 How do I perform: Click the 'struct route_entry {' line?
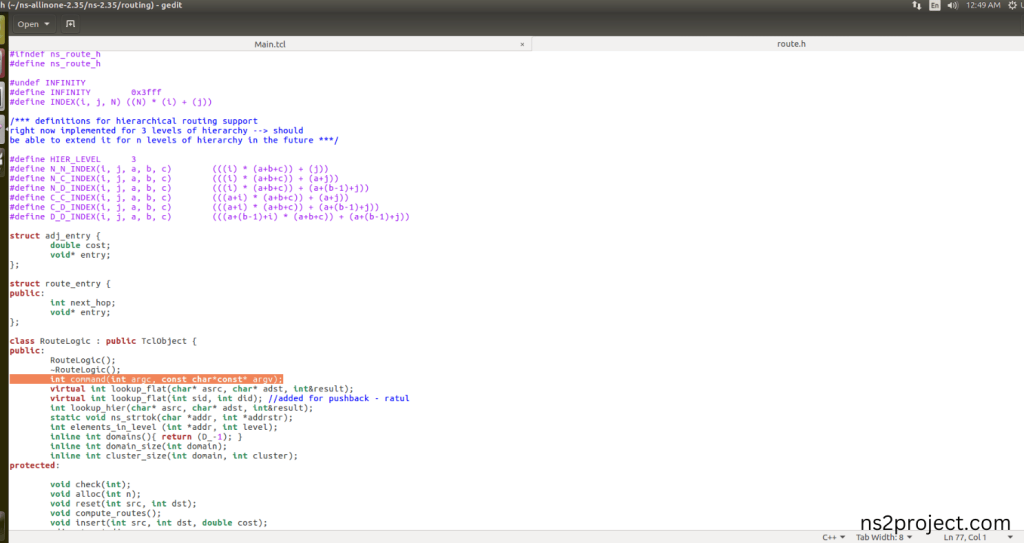pos(60,284)
